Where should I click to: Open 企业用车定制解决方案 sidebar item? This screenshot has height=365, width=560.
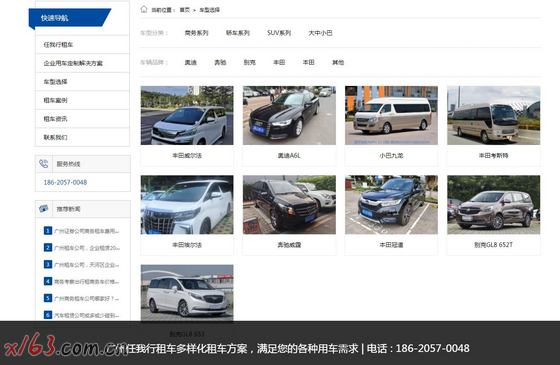click(x=82, y=63)
